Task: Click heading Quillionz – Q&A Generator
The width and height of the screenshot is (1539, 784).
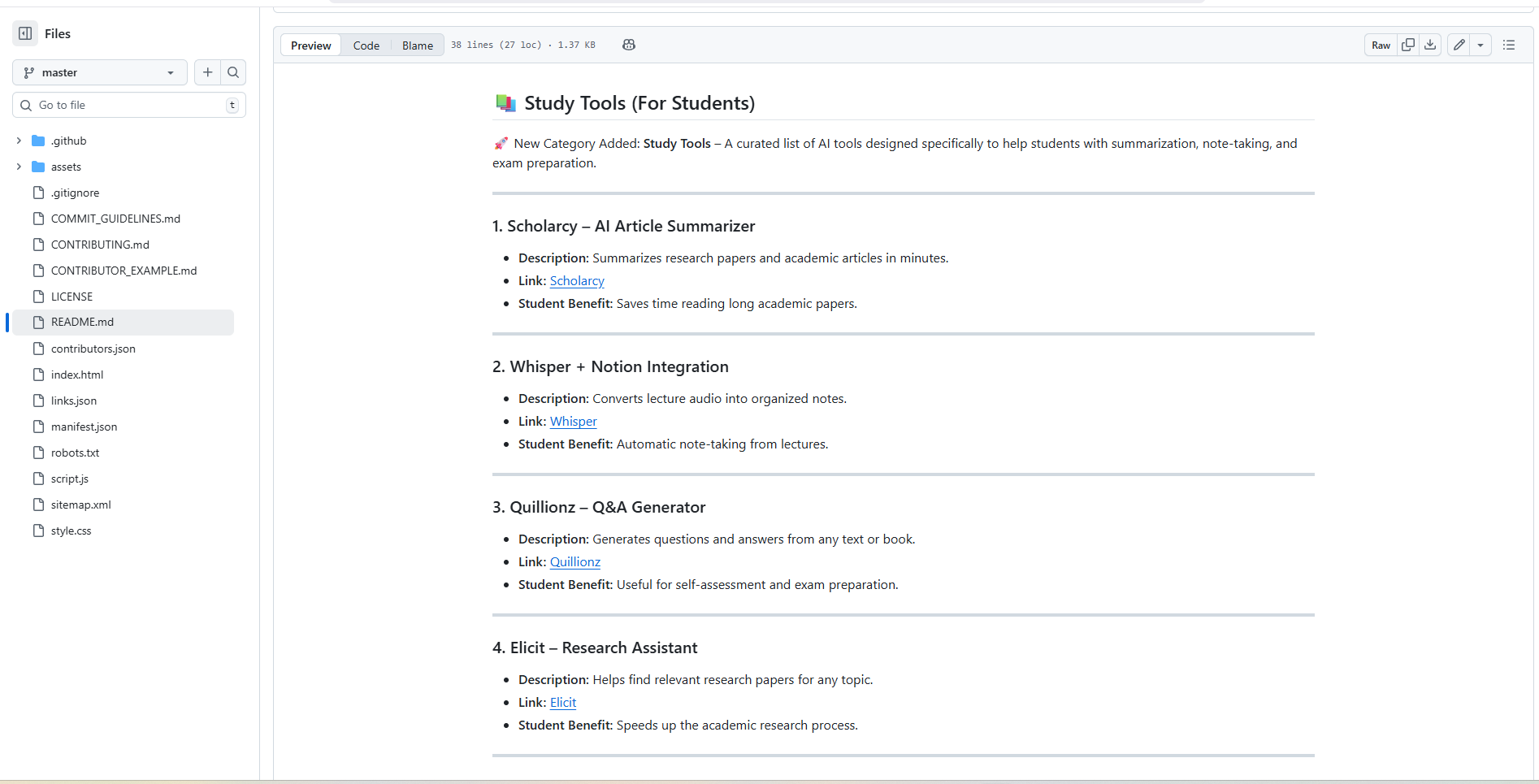Action: pyautogui.click(x=599, y=507)
